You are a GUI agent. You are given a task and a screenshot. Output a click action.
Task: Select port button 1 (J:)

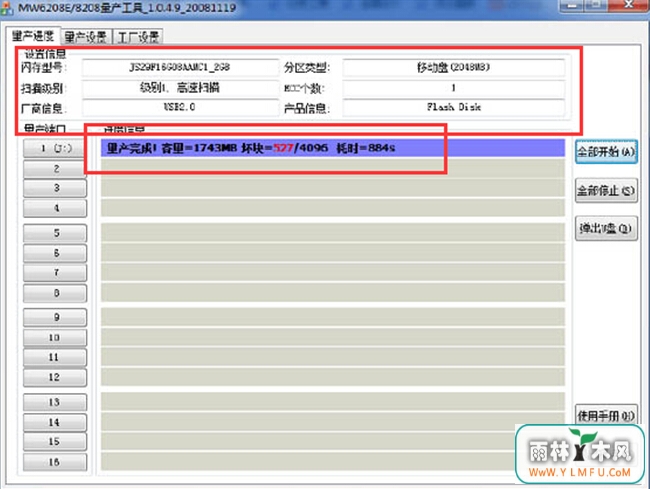55,148
